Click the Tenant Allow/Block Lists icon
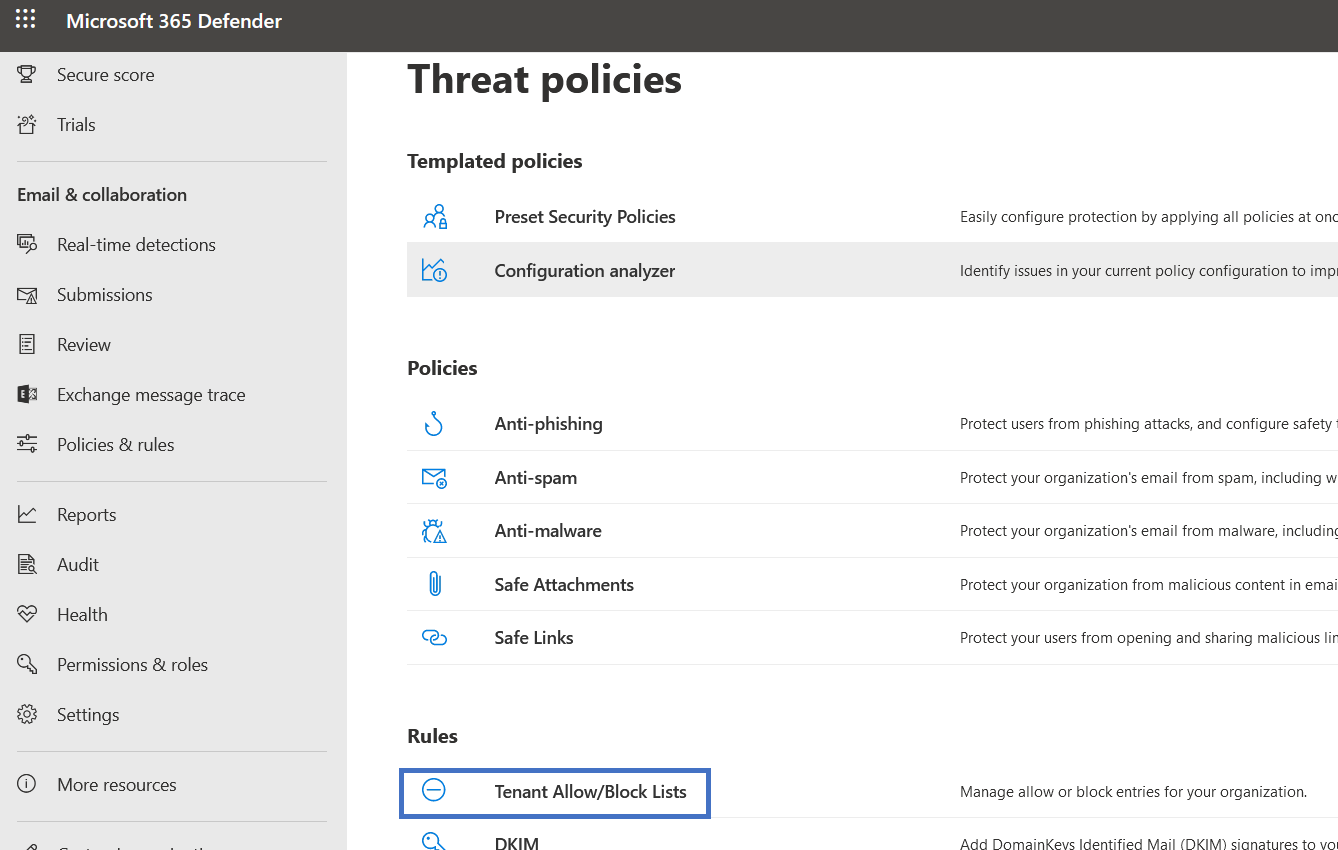The height and width of the screenshot is (850, 1338). coord(433,791)
